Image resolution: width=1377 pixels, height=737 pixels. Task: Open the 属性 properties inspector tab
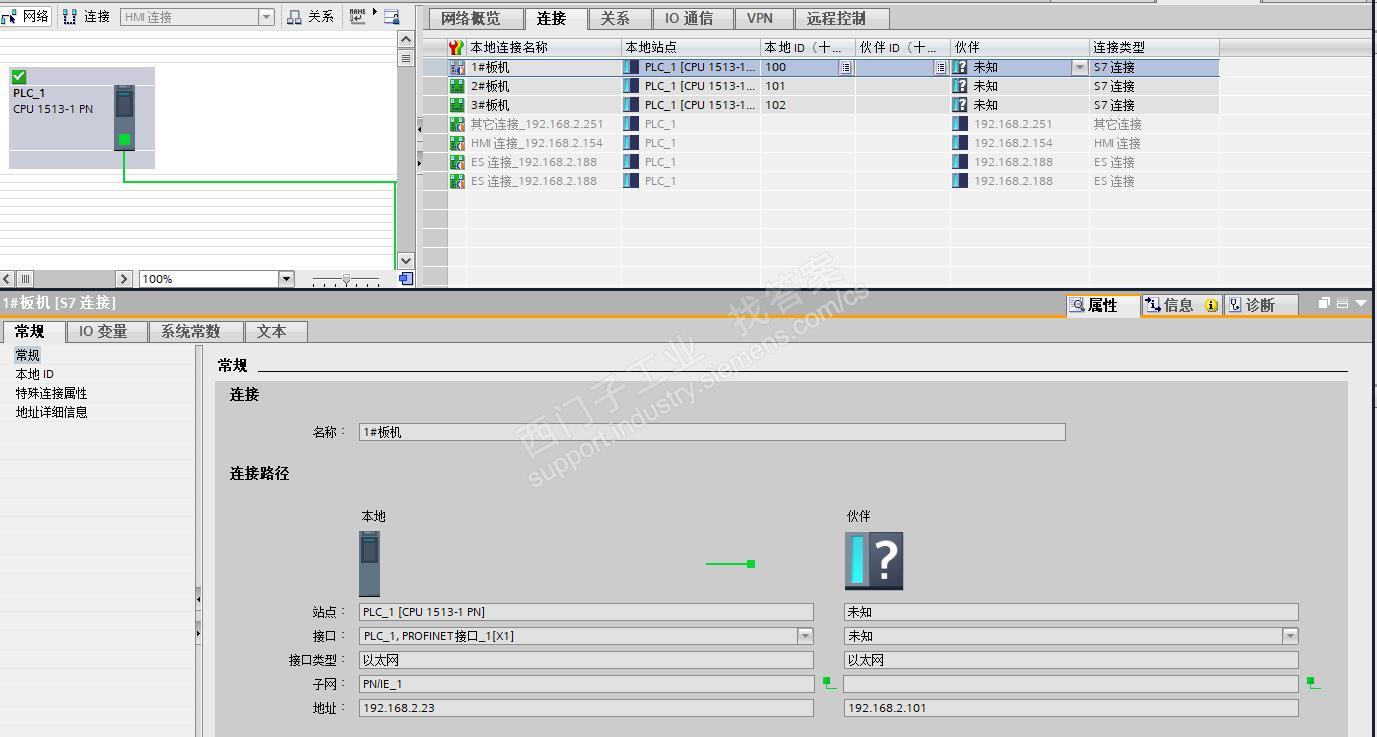(1103, 305)
